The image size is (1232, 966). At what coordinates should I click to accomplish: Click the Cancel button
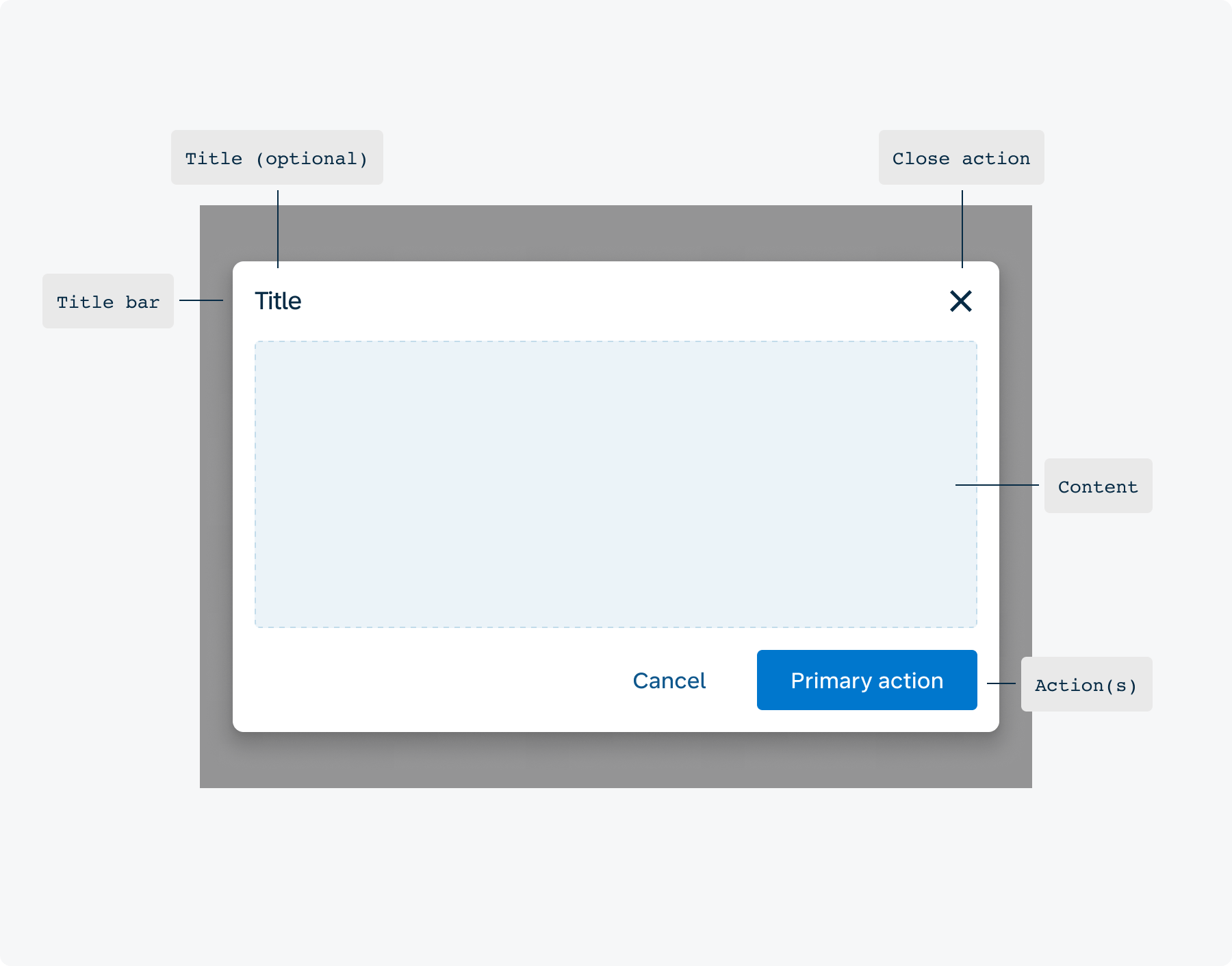(669, 681)
